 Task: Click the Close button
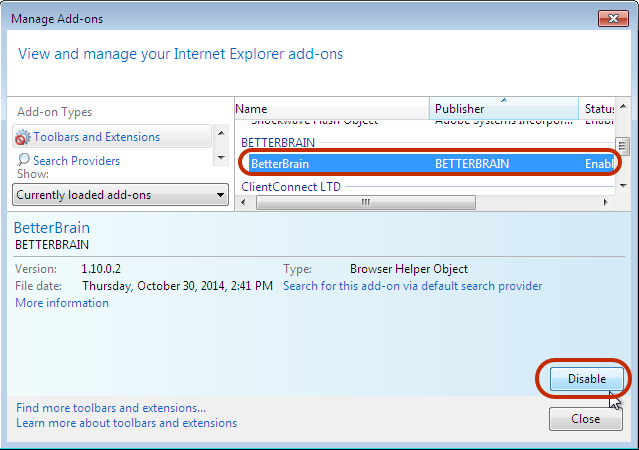tap(586, 419)
